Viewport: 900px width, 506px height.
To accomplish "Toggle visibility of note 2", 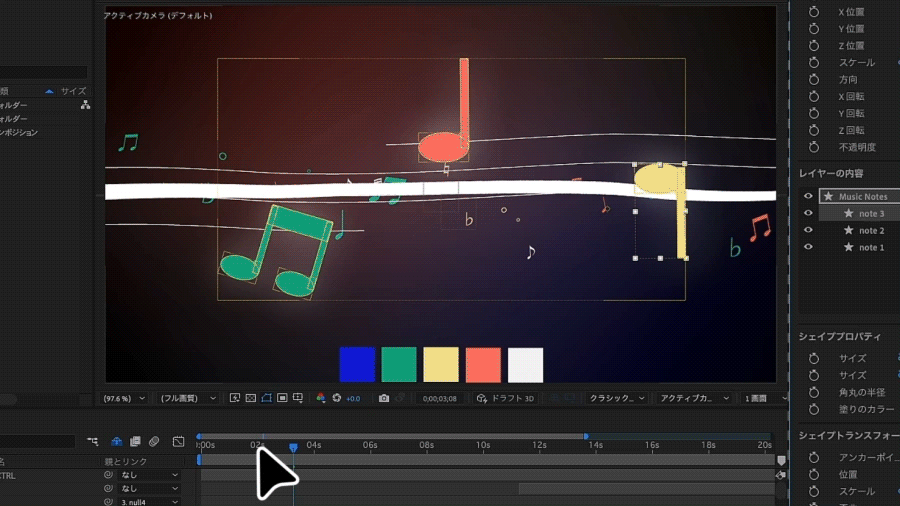I will (808, 230).
